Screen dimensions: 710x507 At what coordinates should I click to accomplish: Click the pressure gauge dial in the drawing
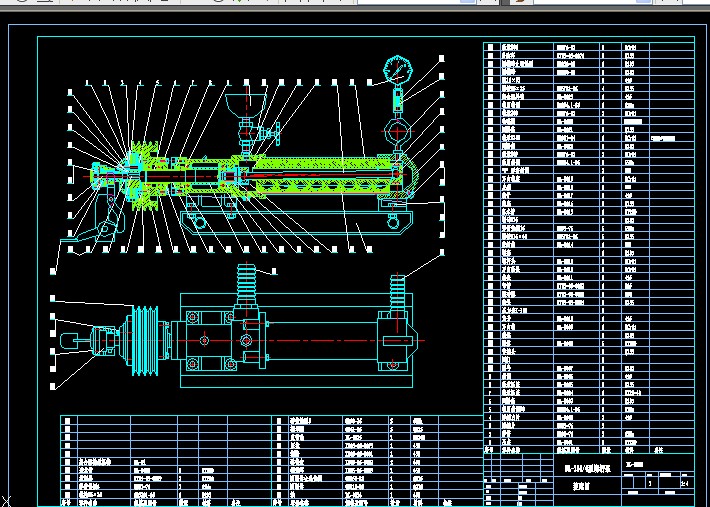coord(397,69)
